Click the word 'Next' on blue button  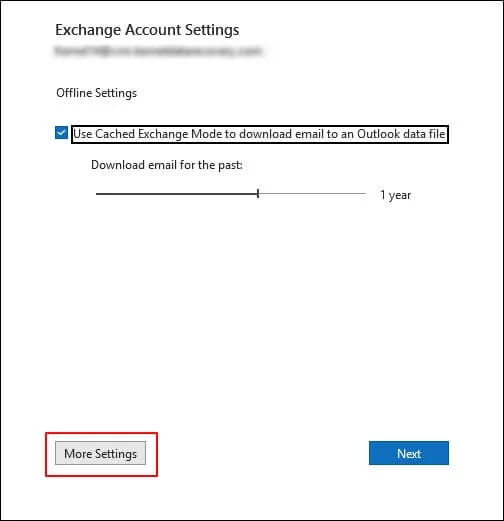[x=409, y=454]
